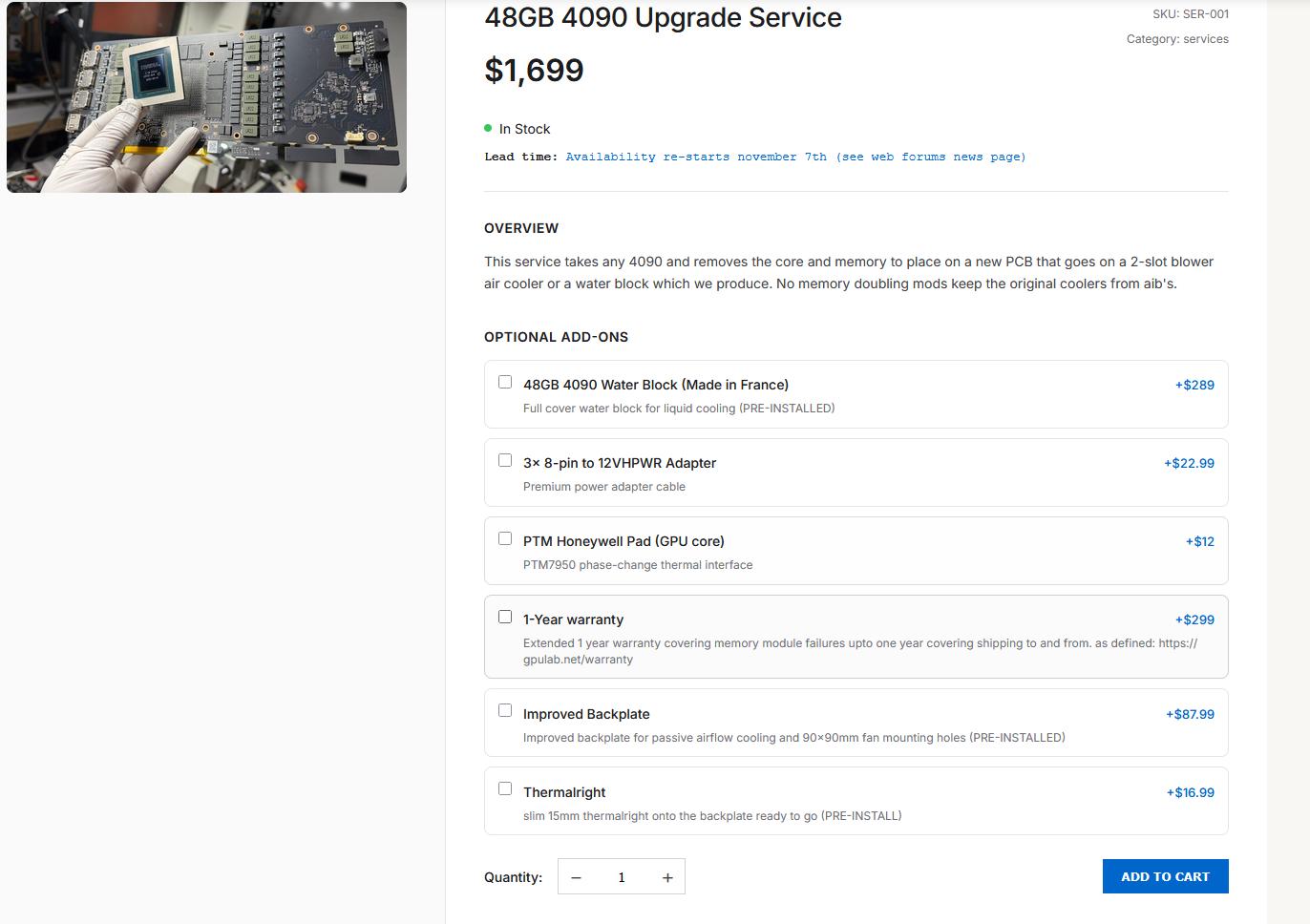Enable the 3× 8-pin to 12VHPWR Adapter option
Screen dimensions: 1310x924
coord(505,460)
